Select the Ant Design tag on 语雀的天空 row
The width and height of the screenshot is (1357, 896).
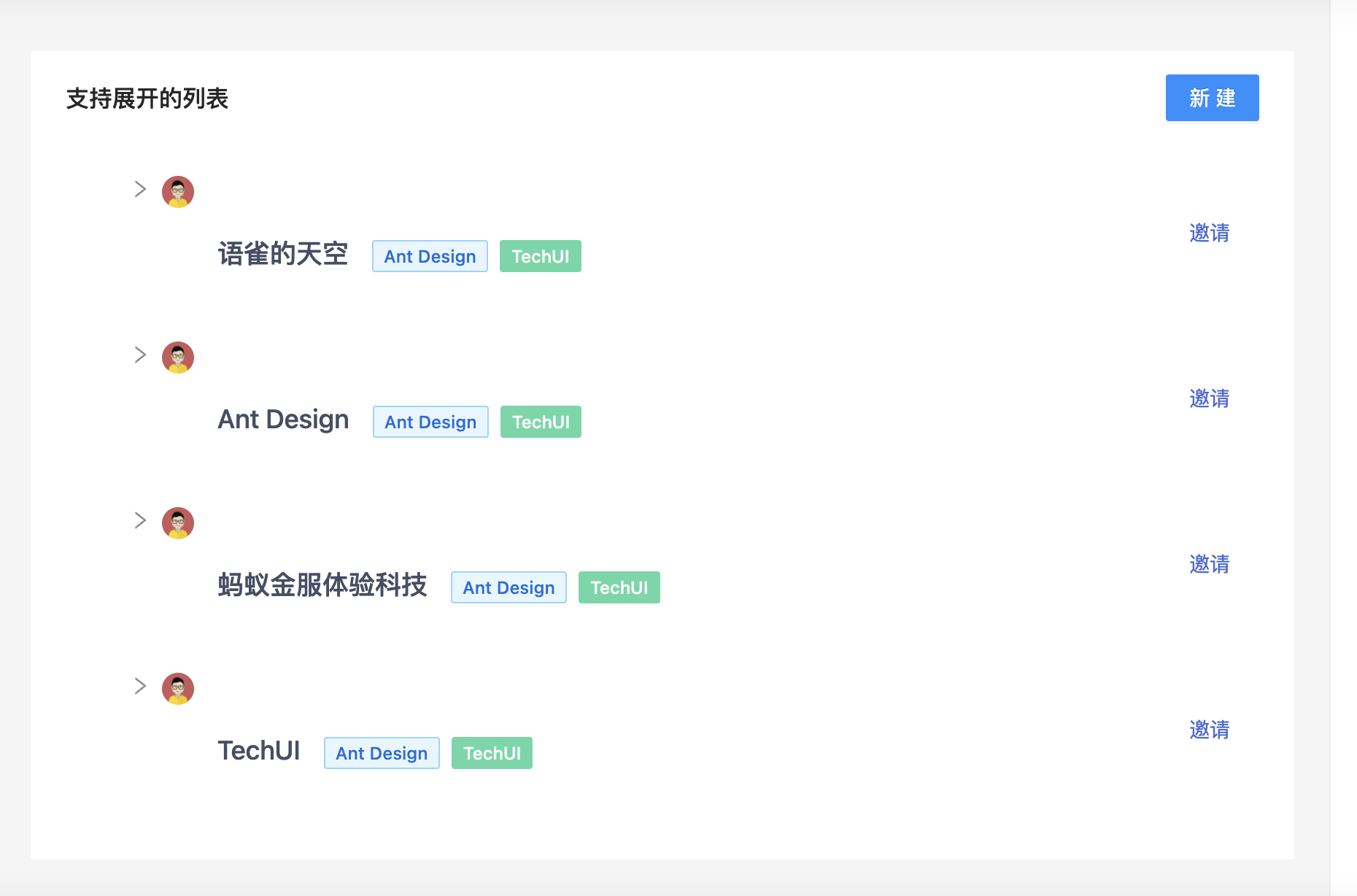[x=430, y=256]
